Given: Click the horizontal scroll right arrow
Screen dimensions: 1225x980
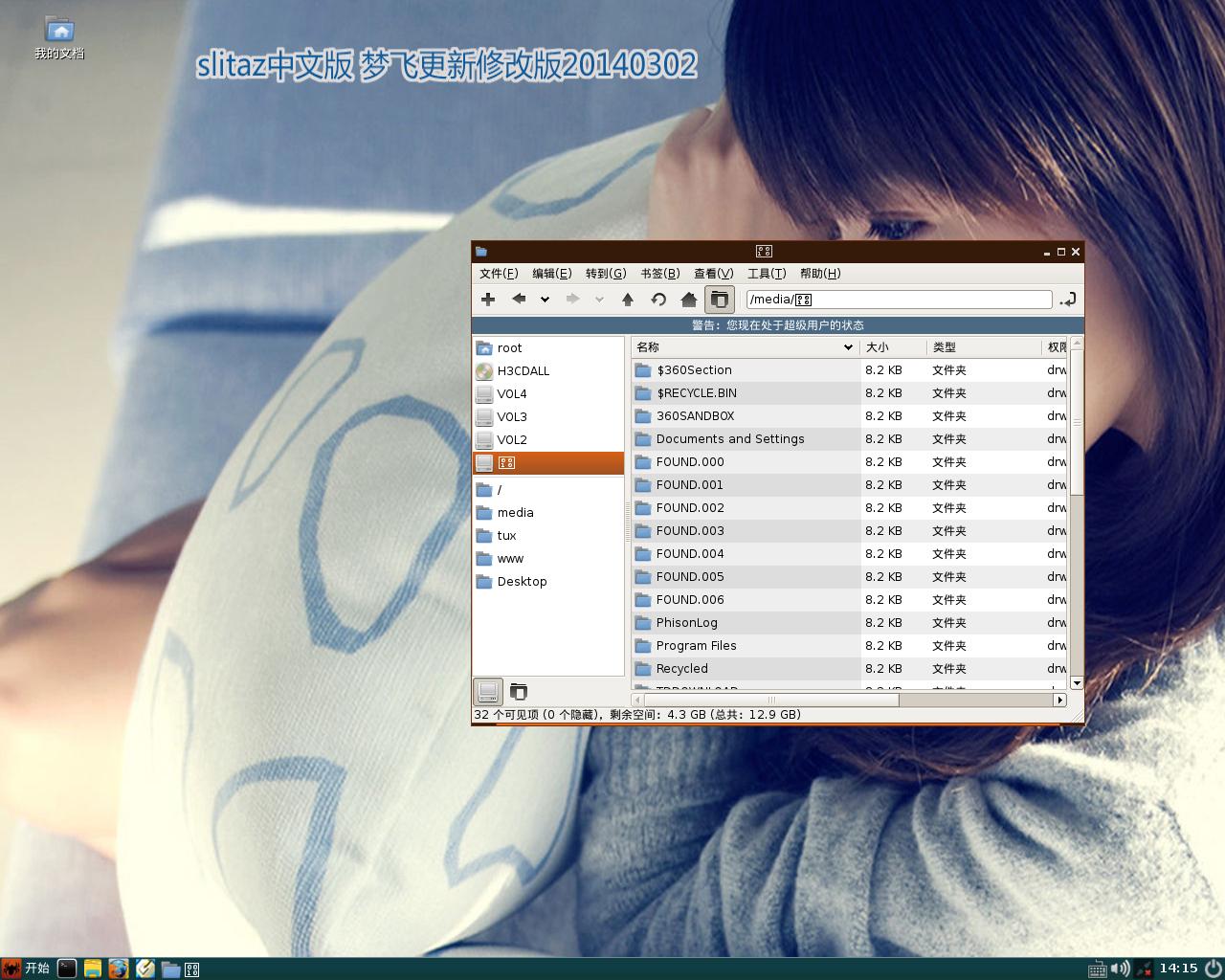Looking at the screenshot, I should click(x=1059, y=700).
